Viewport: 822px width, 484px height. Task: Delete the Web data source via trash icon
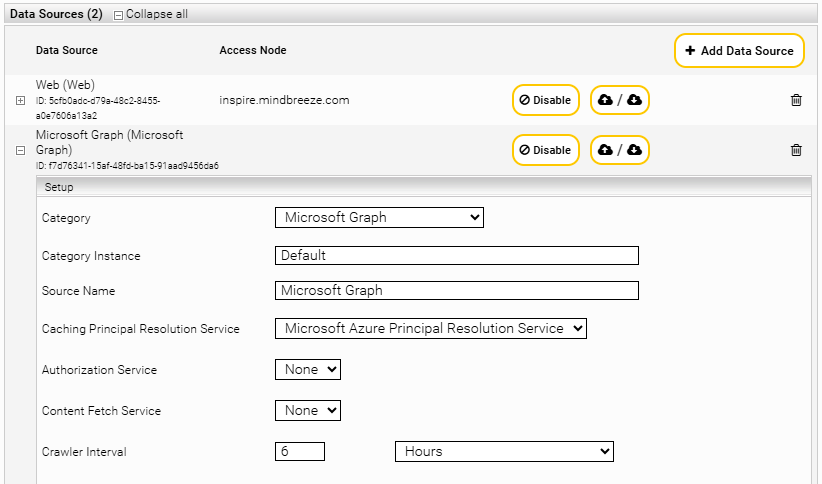point(796,100)
